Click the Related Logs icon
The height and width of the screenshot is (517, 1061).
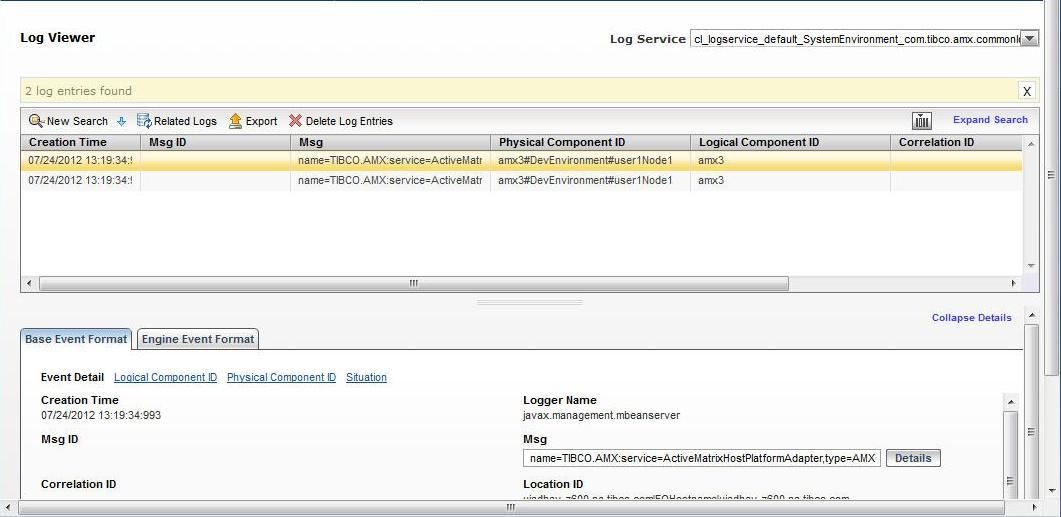[144, 121]
